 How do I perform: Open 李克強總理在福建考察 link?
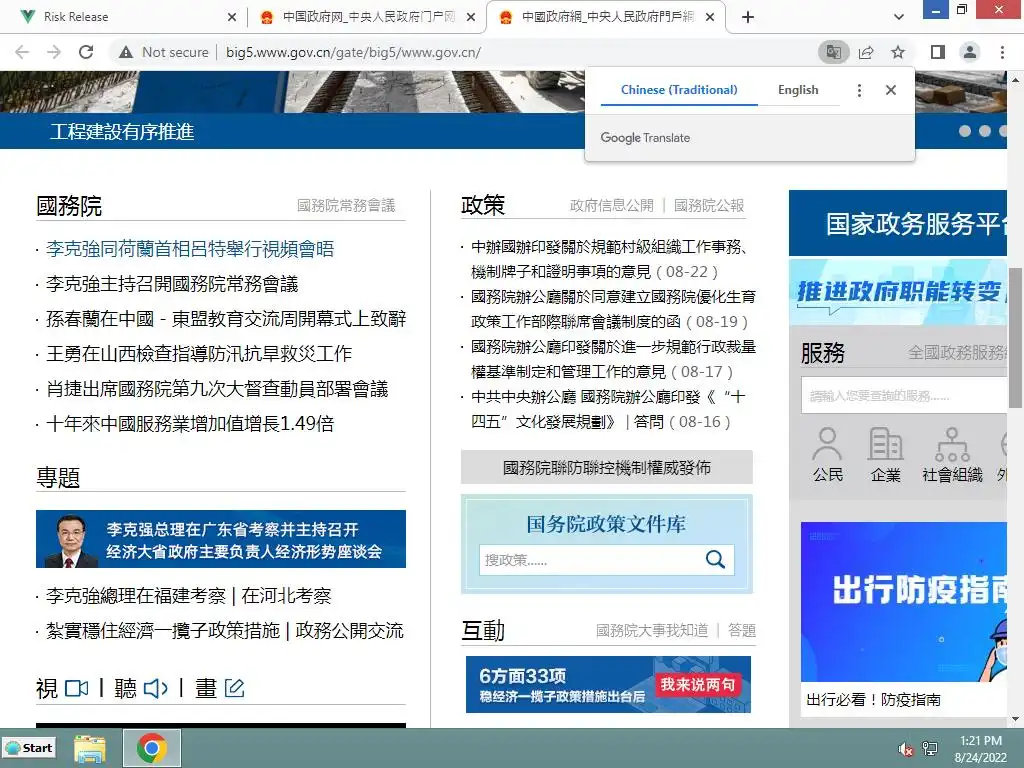click(x=136, y=596)
